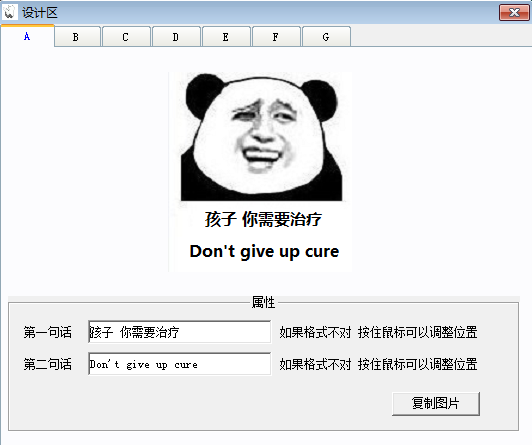532x445 pixels.
Task: Click the 复制图片 button
Action: pos(436,403)
